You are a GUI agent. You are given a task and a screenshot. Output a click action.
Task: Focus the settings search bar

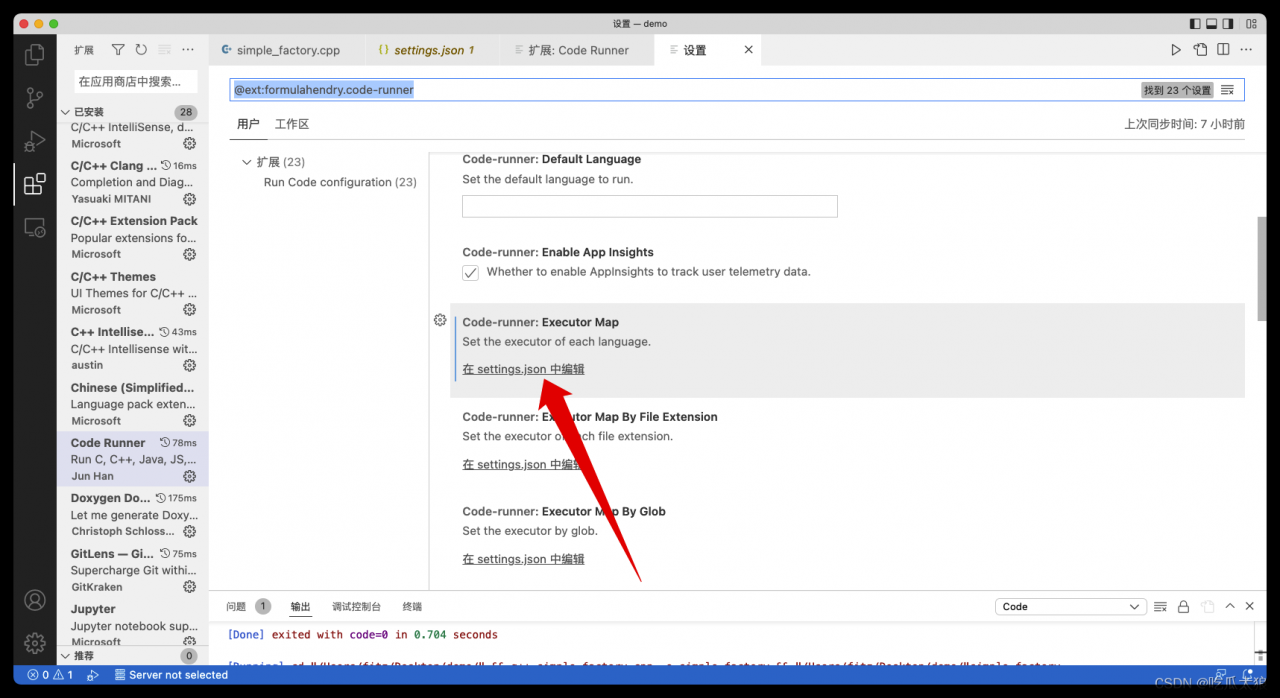(x=737, y=90)
